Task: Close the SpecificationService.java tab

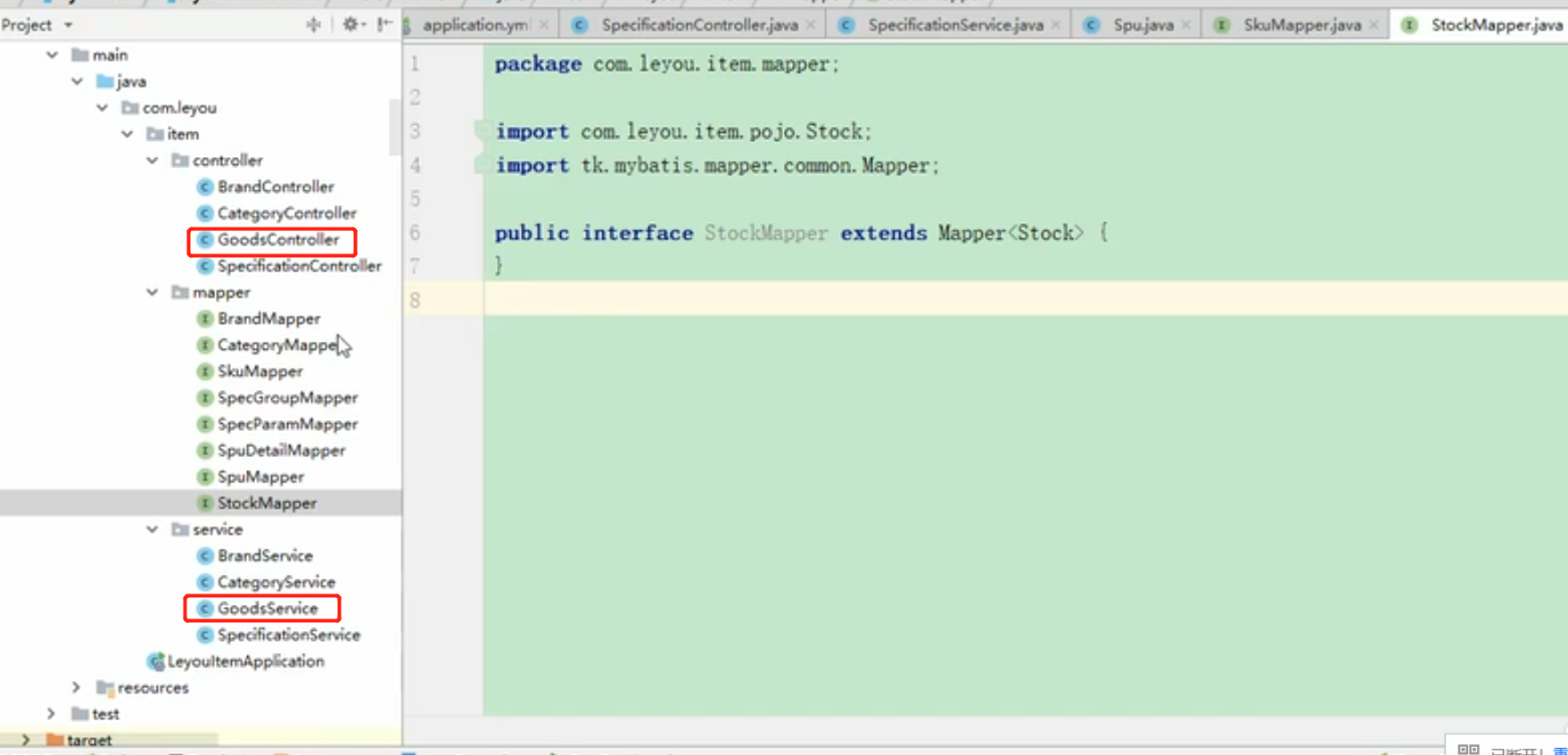Action: click(1056, 25)
